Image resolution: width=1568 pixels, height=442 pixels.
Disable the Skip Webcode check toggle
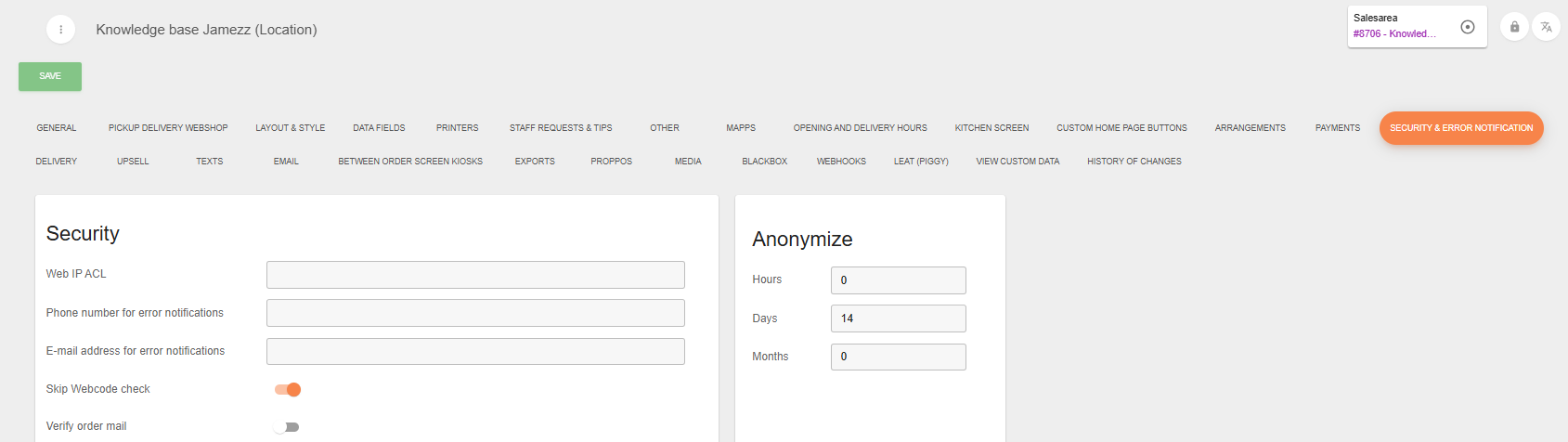[288, 390]
